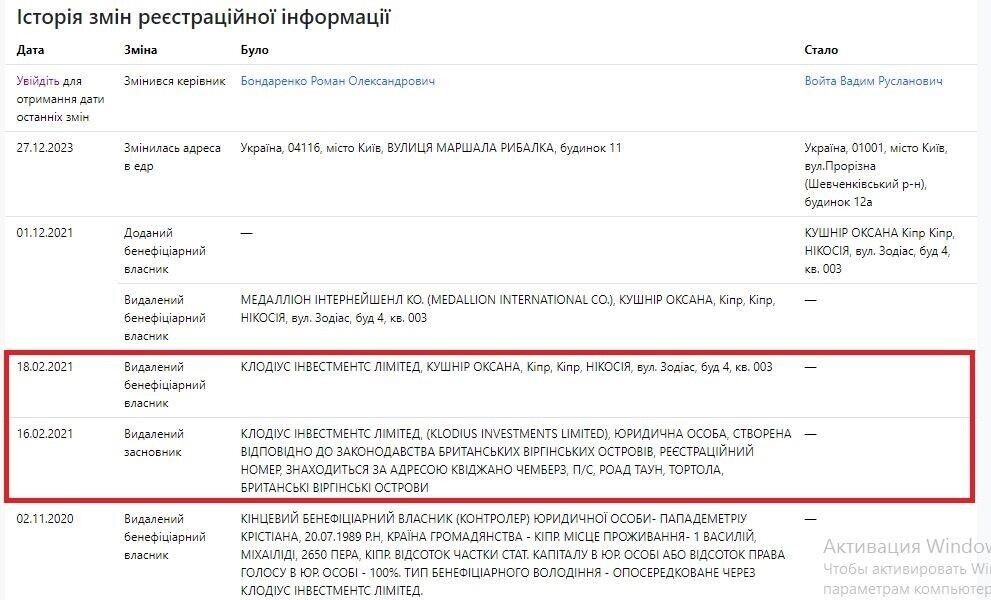Open Войта Вадим Русланович profile link
Viewport: 991px width, 600px height.
[x=873, y=81]
